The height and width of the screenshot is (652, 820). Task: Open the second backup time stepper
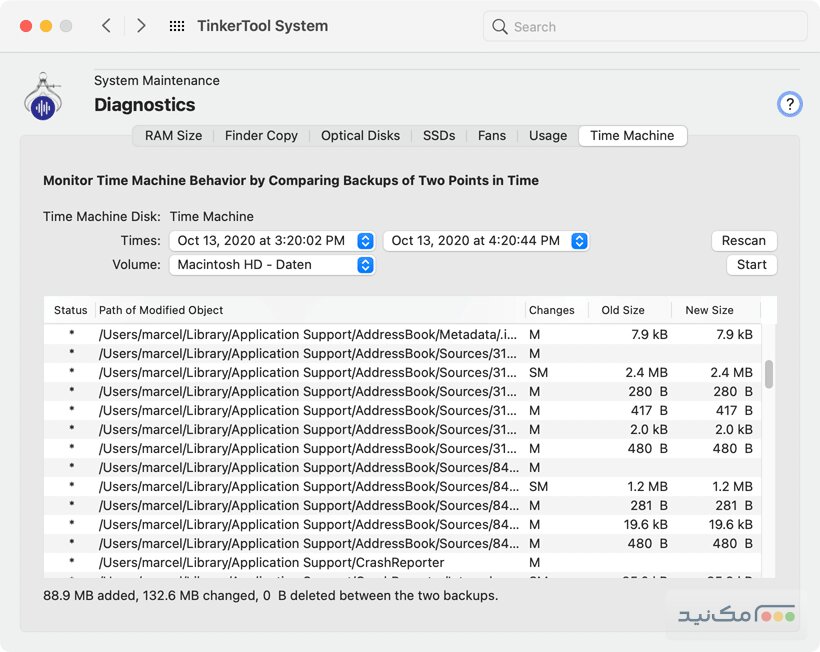tap(578, 240)
